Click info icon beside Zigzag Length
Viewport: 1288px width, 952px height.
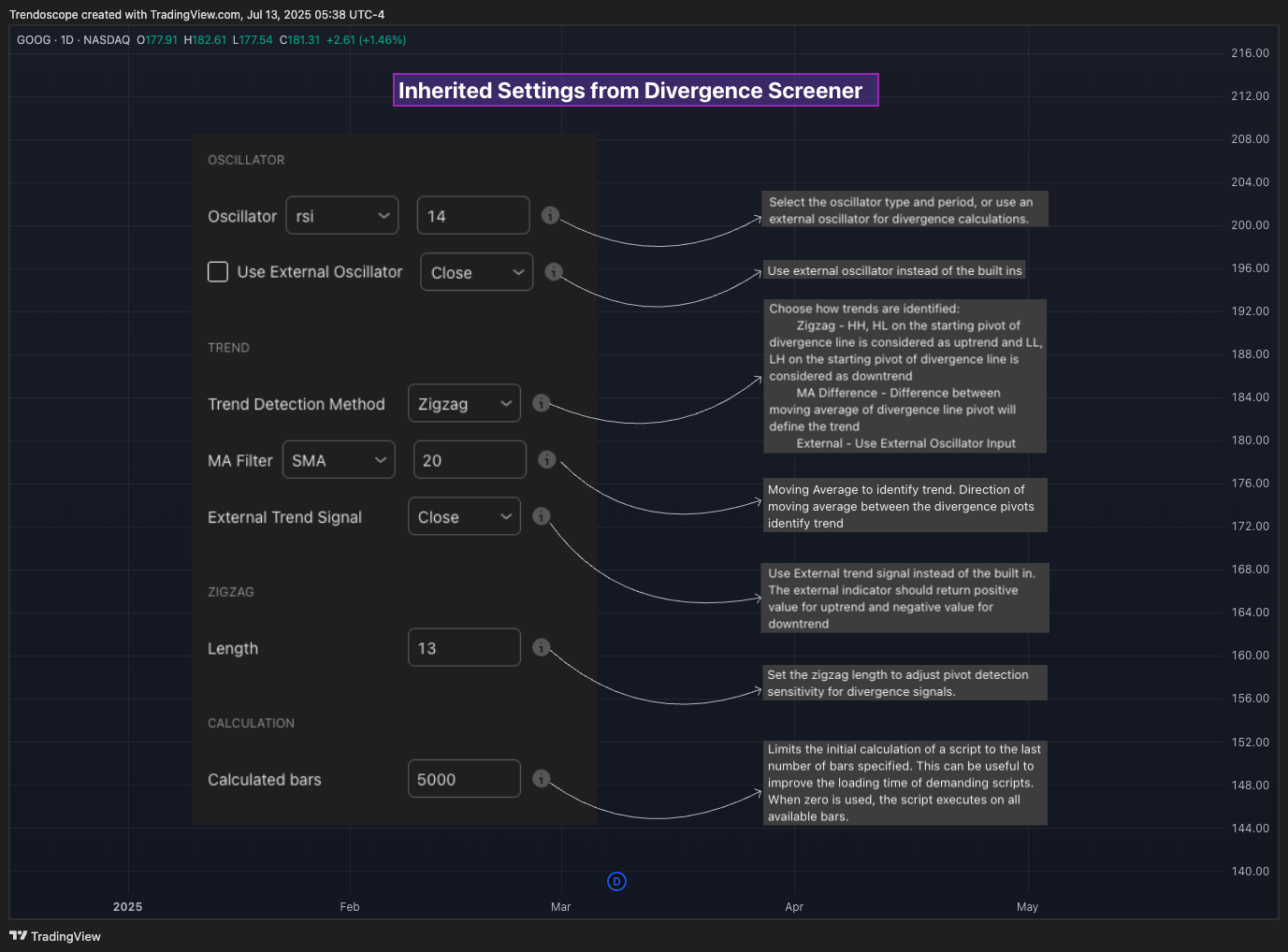[542, 647]
